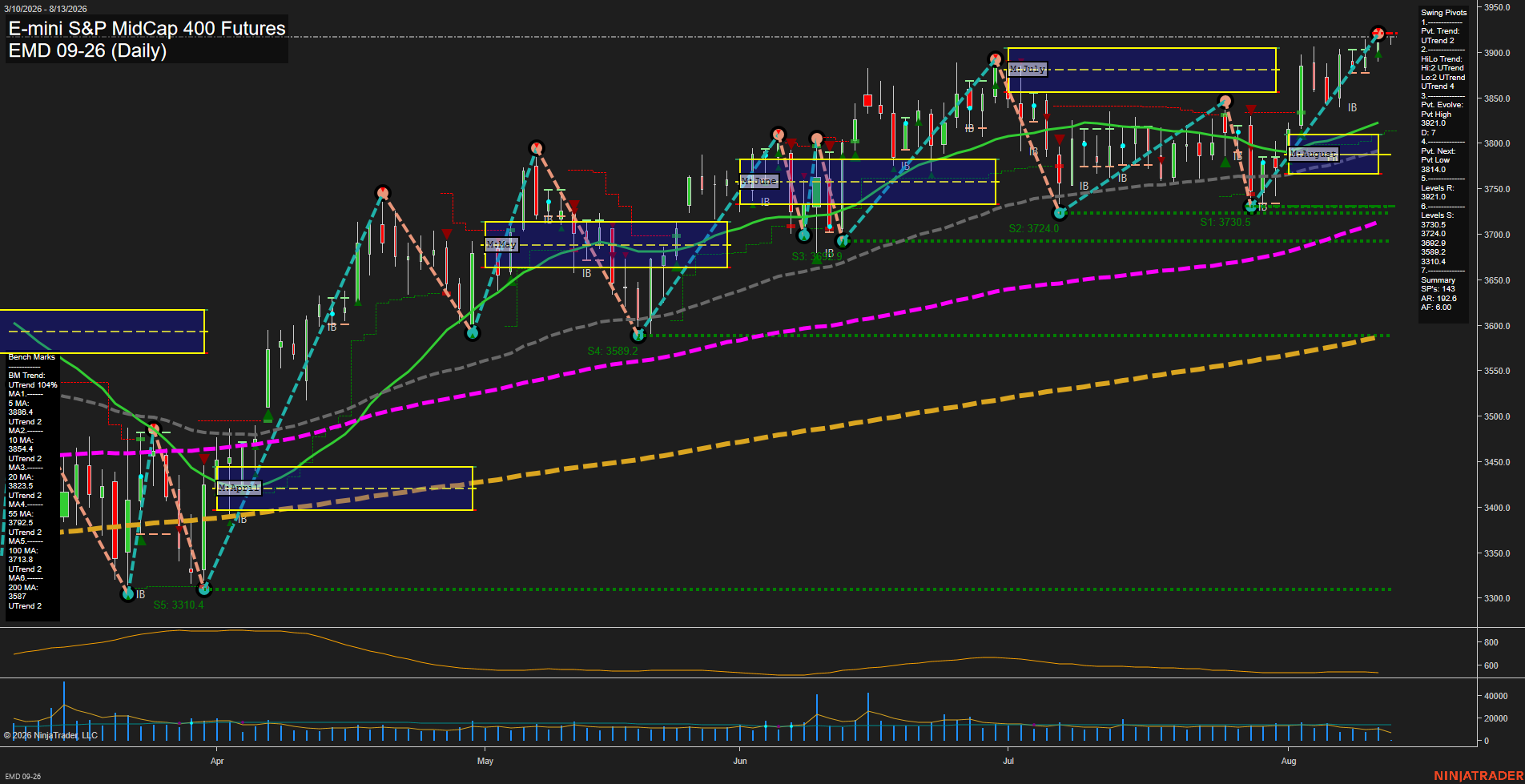Click the 3814.0 Pvt Low value

pyautogui.click(x=1434, y=170)
